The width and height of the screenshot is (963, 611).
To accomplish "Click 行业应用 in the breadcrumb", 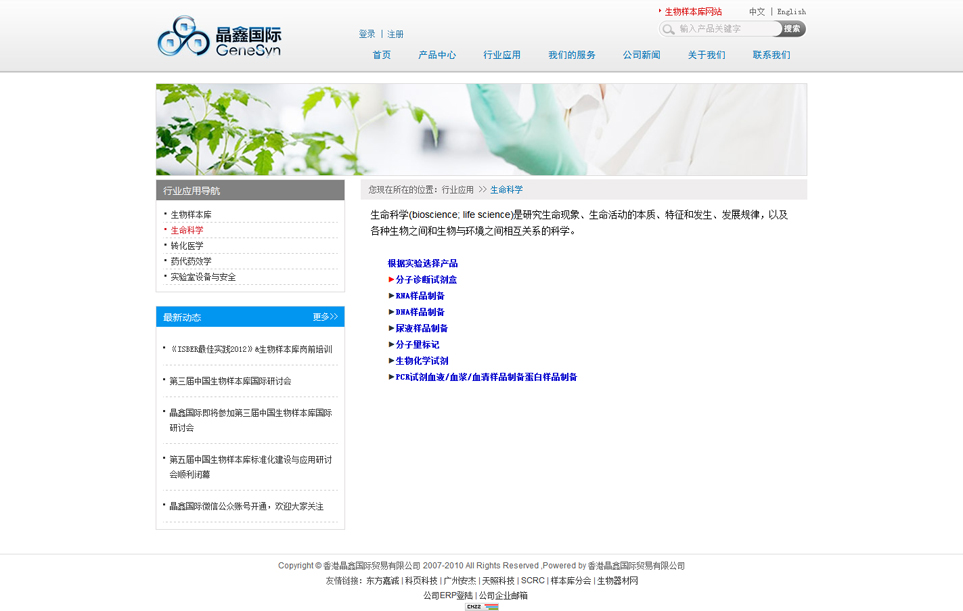I will coord(458,190).
